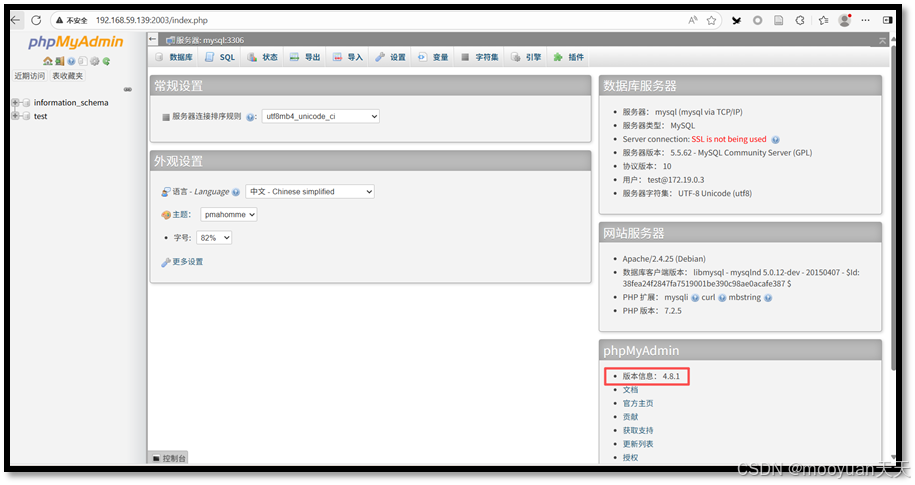915x485 pixels.
Task: Expand the information_schema database tree node
Action: point(16,103)
